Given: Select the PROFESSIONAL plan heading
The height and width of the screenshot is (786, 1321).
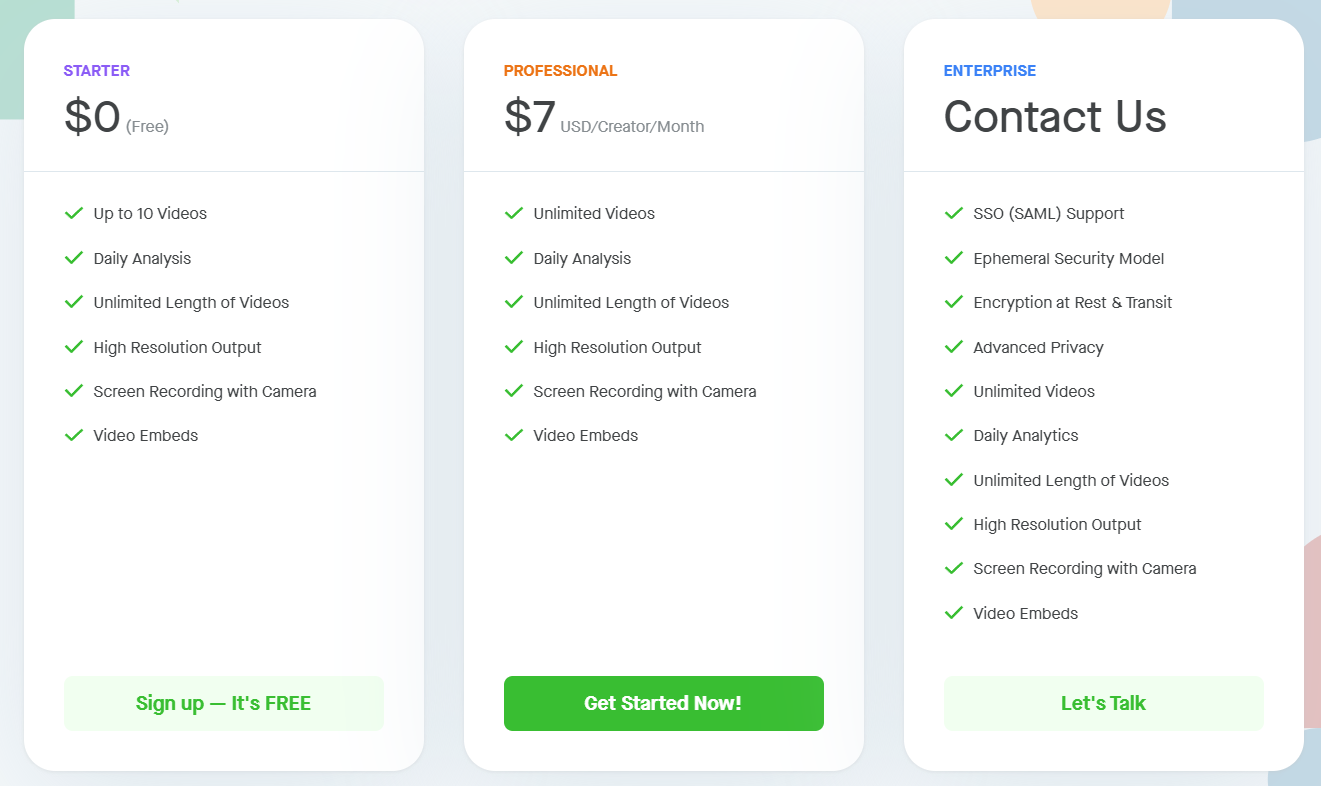Looking at the screenshot, I should pos(560,71).
